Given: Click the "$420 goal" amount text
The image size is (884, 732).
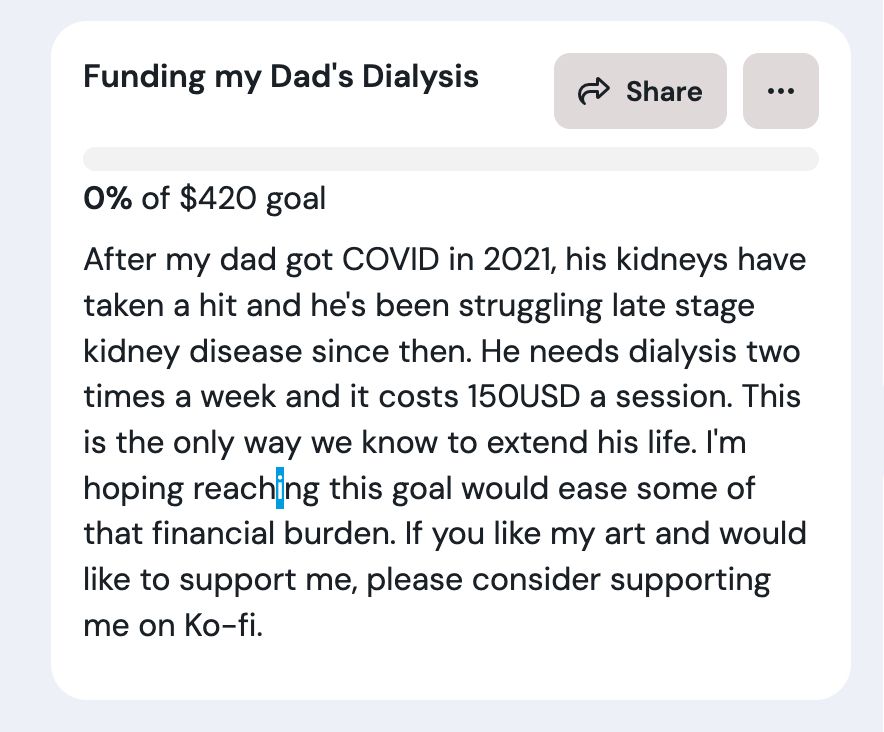Looking at the screenshot, I should click(x=253, y=198).
